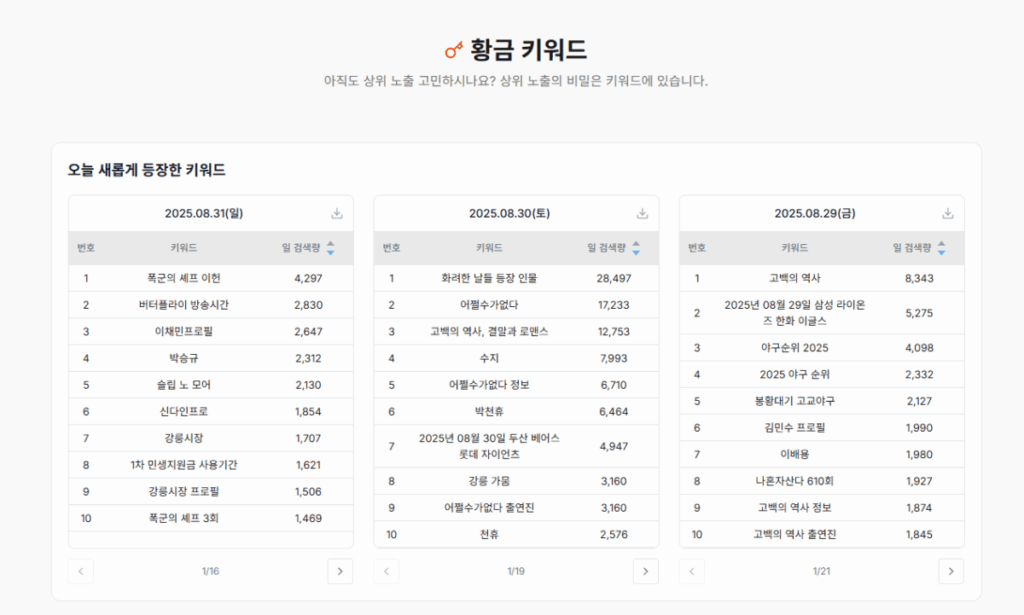Select keyword 나혼자산다 610회
Image resolution: width=1024 pixels, height=615 pixels.
[795, 481]
